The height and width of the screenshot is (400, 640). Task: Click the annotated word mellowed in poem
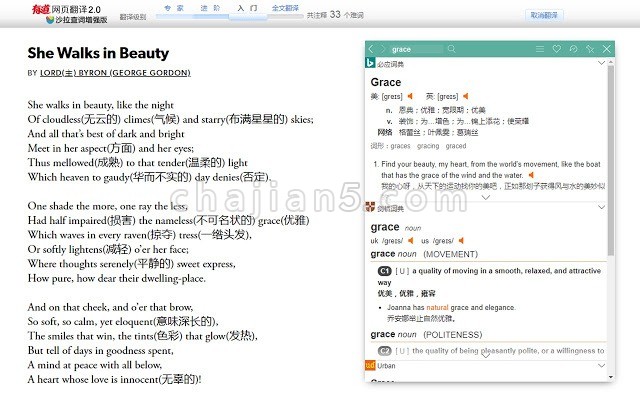[x=73, y=163]
